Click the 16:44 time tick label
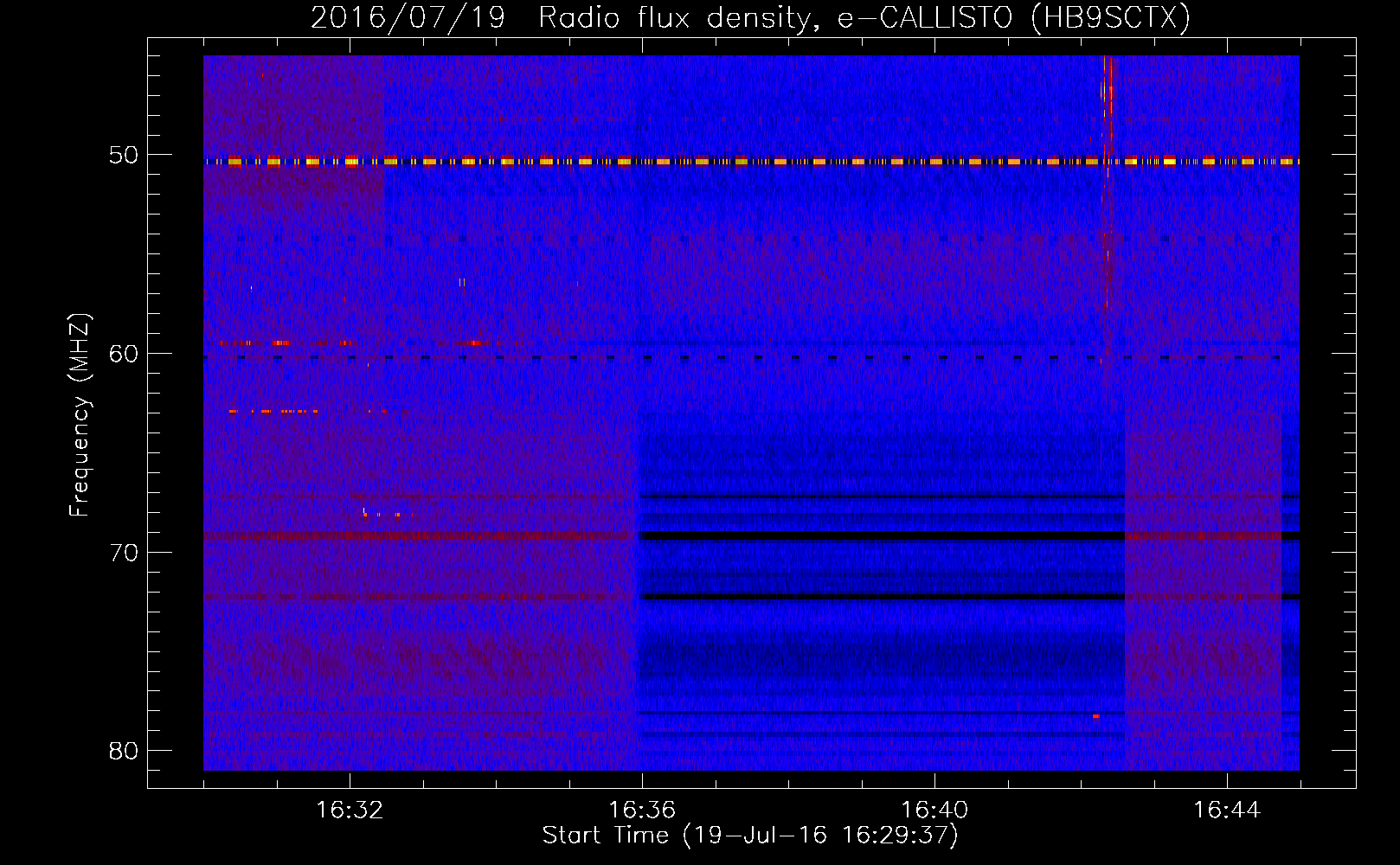The height and width of the screenshot is (865, 1400). tap(1227, 811)
